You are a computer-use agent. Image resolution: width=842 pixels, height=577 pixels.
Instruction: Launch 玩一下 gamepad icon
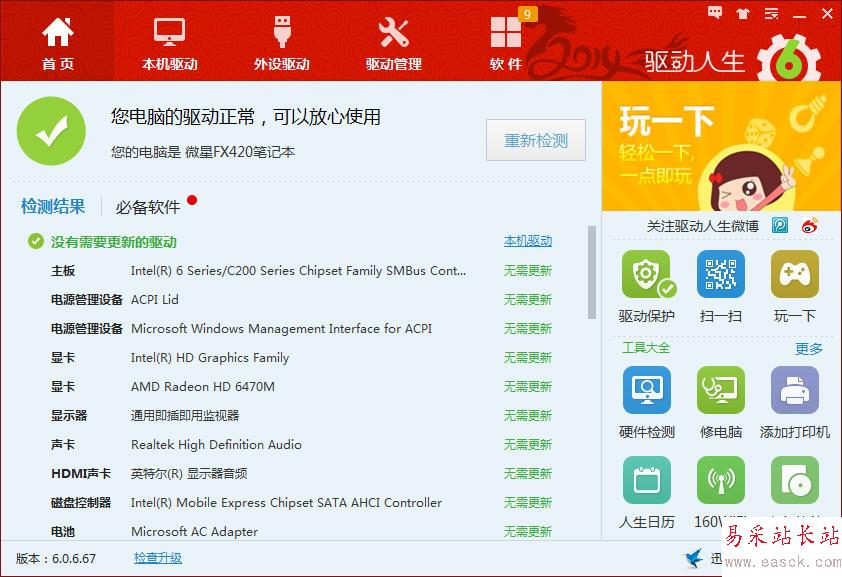point(795,274)
